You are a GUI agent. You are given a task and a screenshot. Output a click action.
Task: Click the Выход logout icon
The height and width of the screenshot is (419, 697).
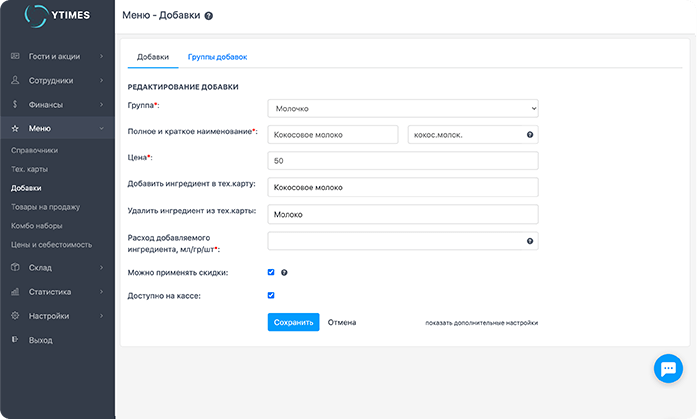click(15, 340)
